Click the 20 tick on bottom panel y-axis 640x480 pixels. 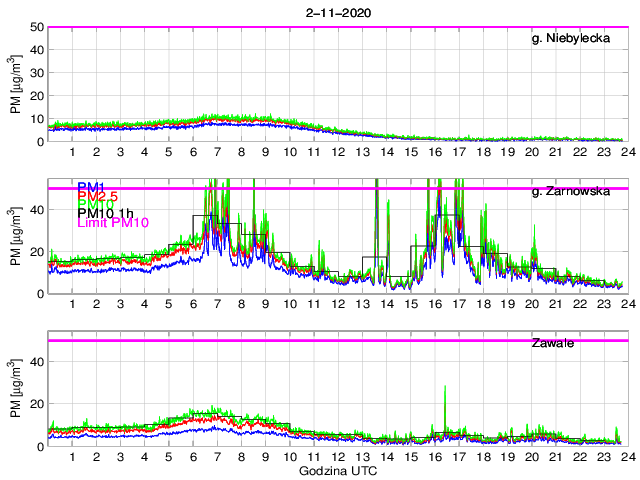click(34, 403)
